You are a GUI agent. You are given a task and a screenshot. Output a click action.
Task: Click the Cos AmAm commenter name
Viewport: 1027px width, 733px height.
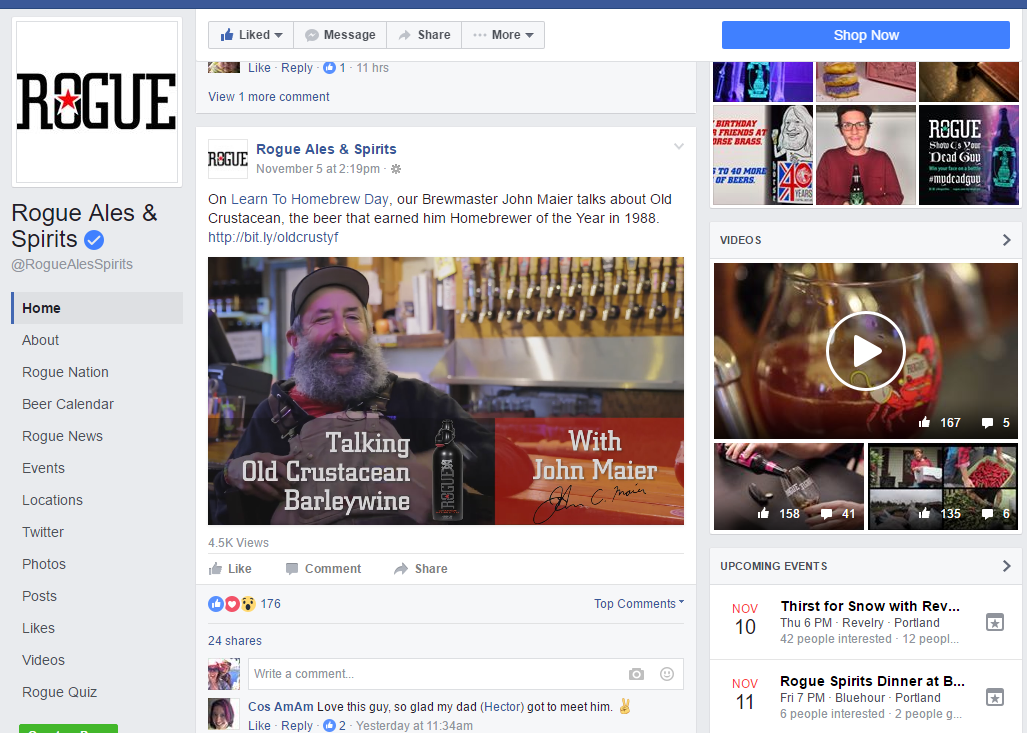tap(280, 707)
